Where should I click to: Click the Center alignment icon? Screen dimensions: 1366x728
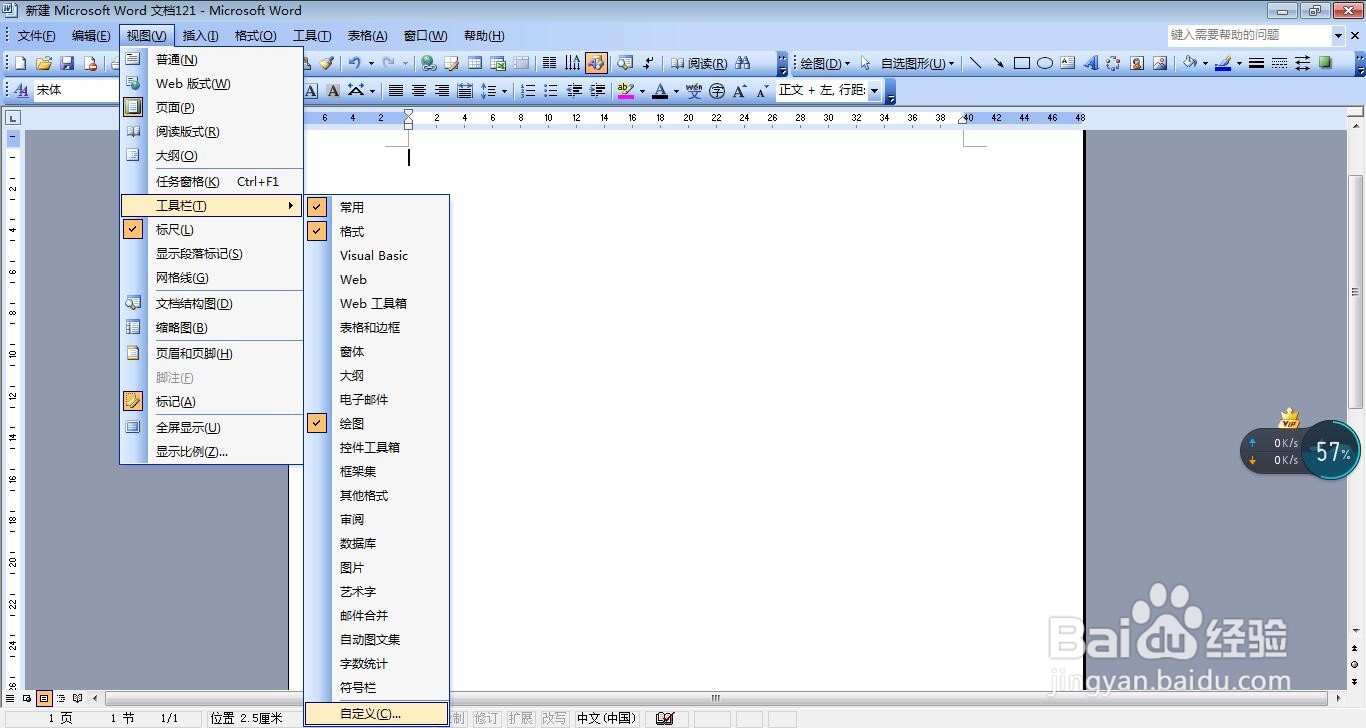click(419, 90)
